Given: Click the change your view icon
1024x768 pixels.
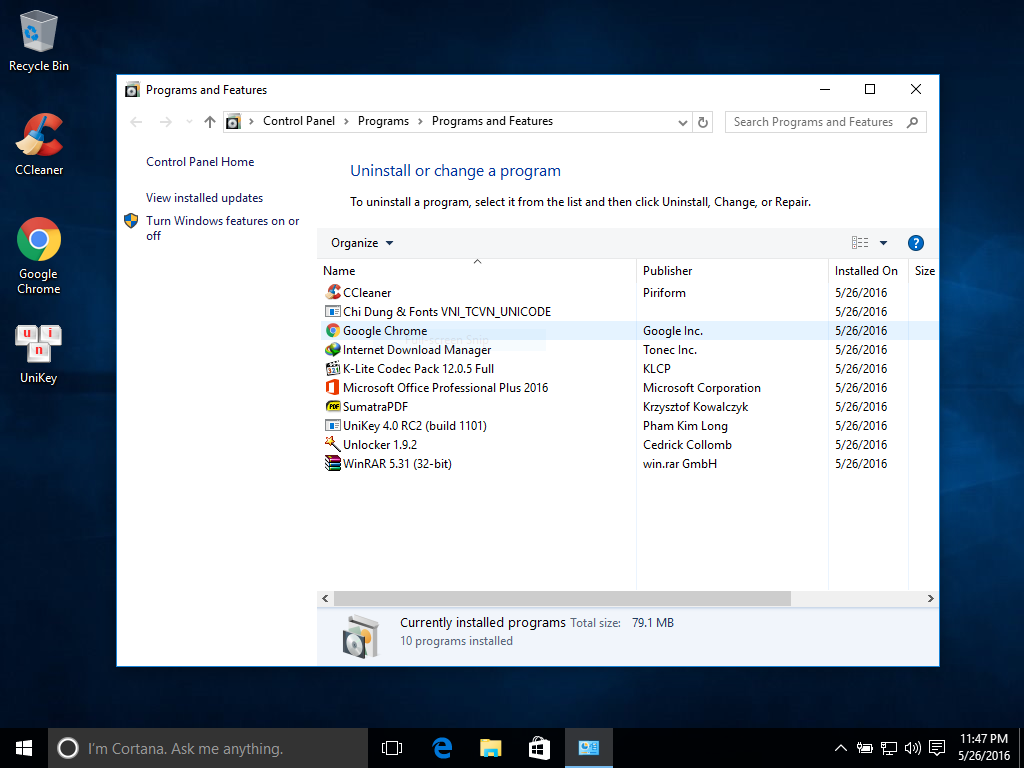Looking at the screenshot, I should click(x=860, y=243).
